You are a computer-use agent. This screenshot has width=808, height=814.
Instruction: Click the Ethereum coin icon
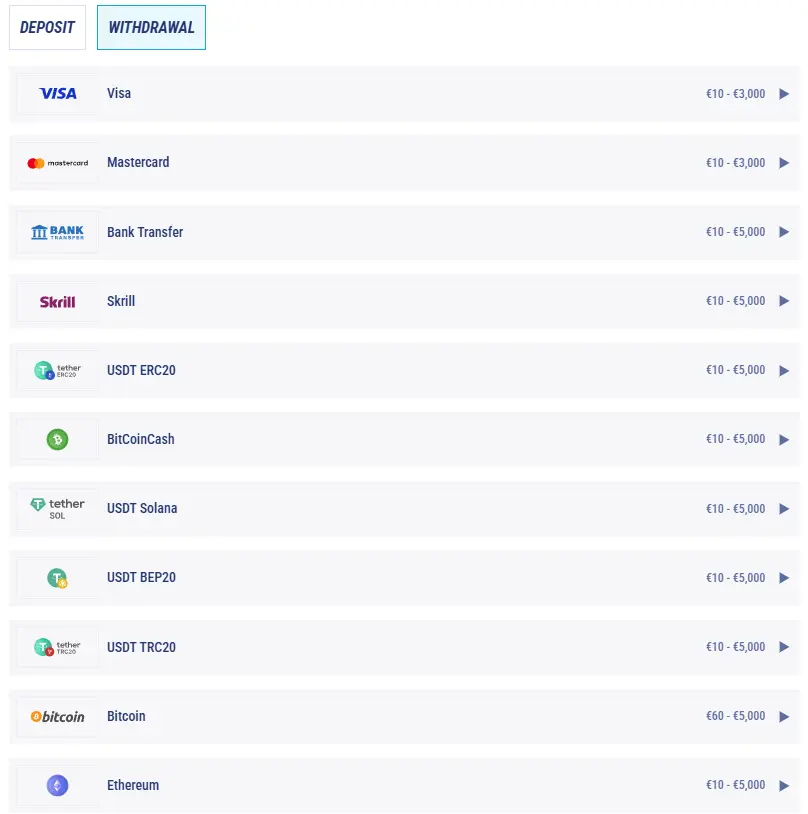[58, 785]
